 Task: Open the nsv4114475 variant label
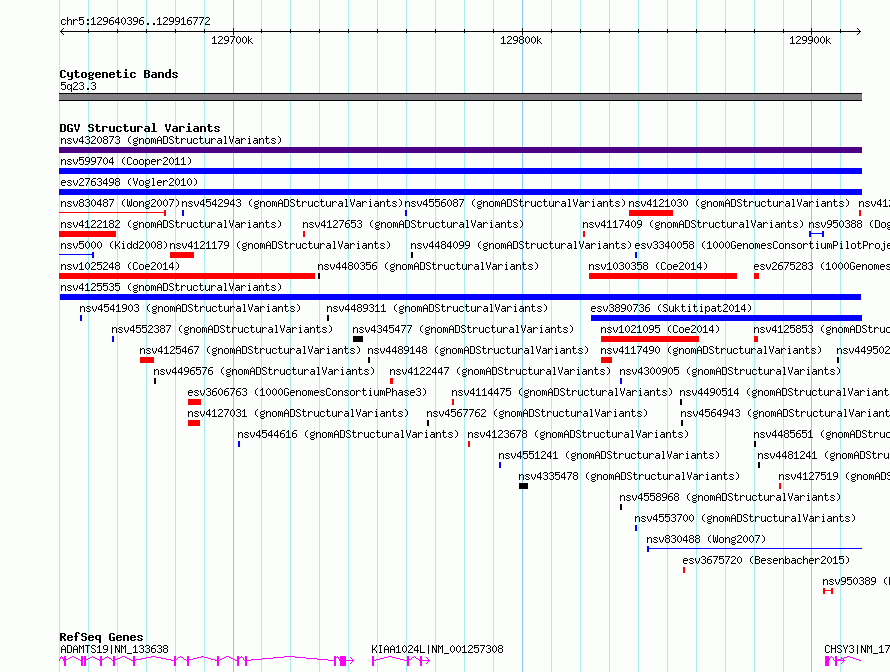coord(562,392)
